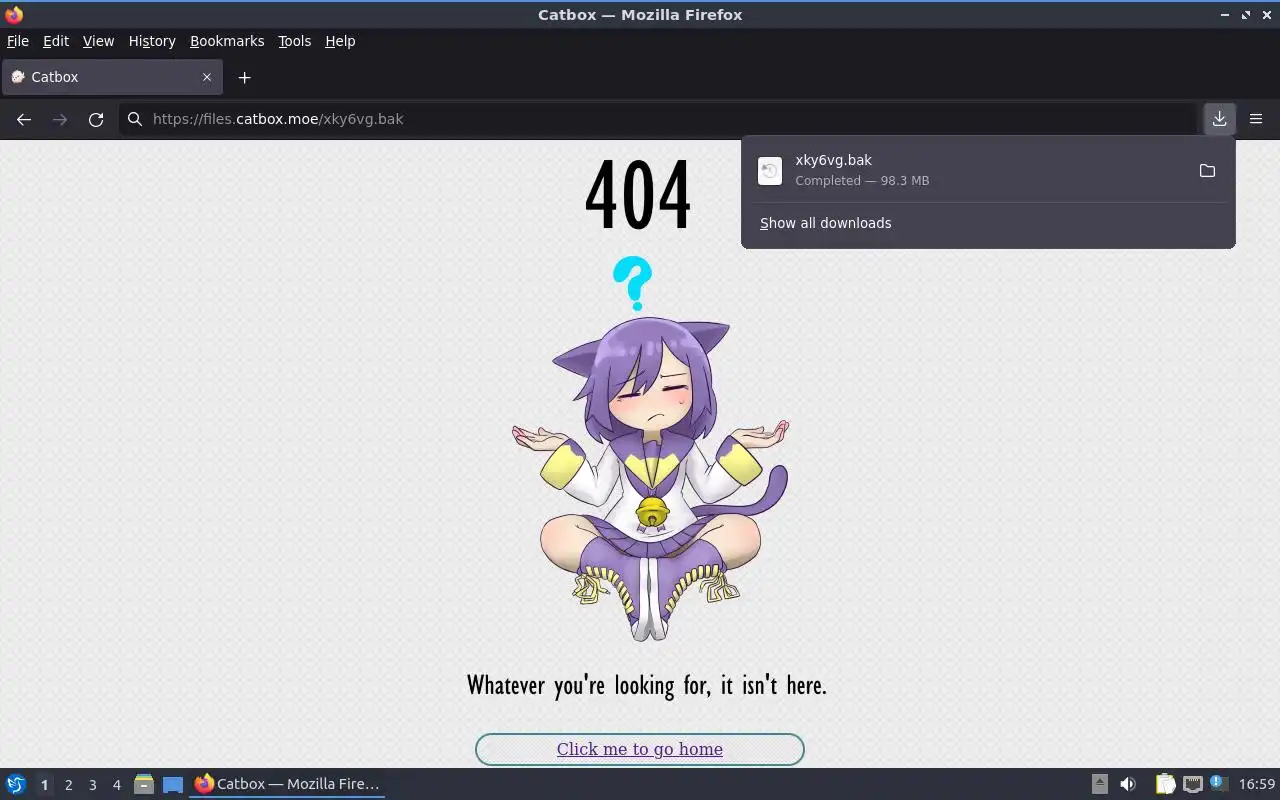Open the Bookmarks menu
The image size is (1280, 800).
tap(227, 41)
